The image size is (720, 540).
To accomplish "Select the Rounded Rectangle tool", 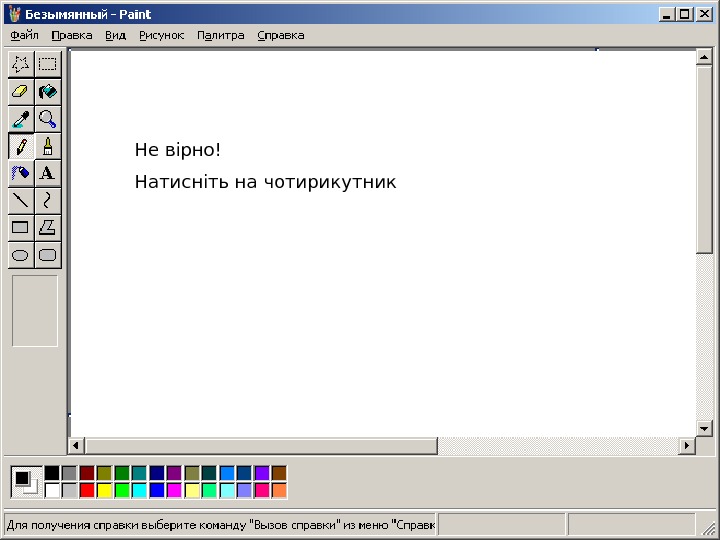I will [48, 255].
